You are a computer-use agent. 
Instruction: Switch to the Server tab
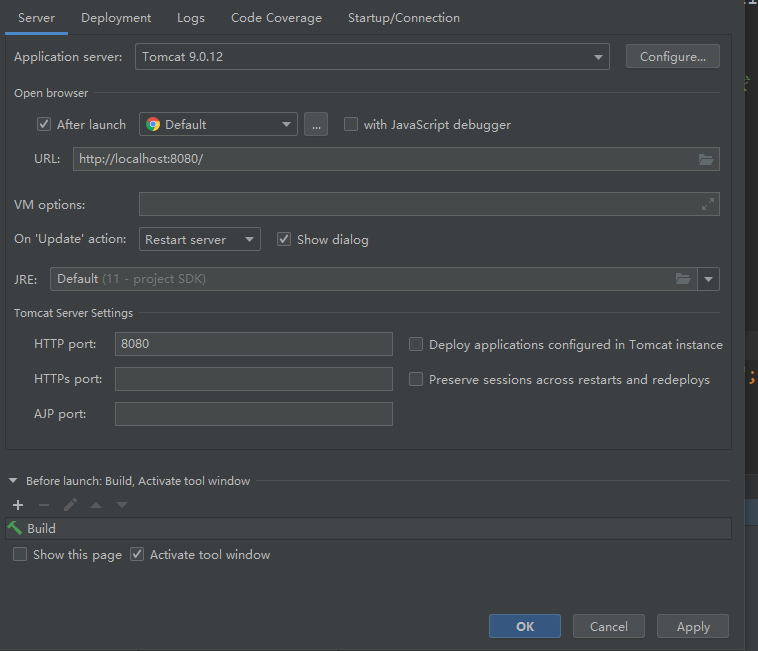pos(36,18)
